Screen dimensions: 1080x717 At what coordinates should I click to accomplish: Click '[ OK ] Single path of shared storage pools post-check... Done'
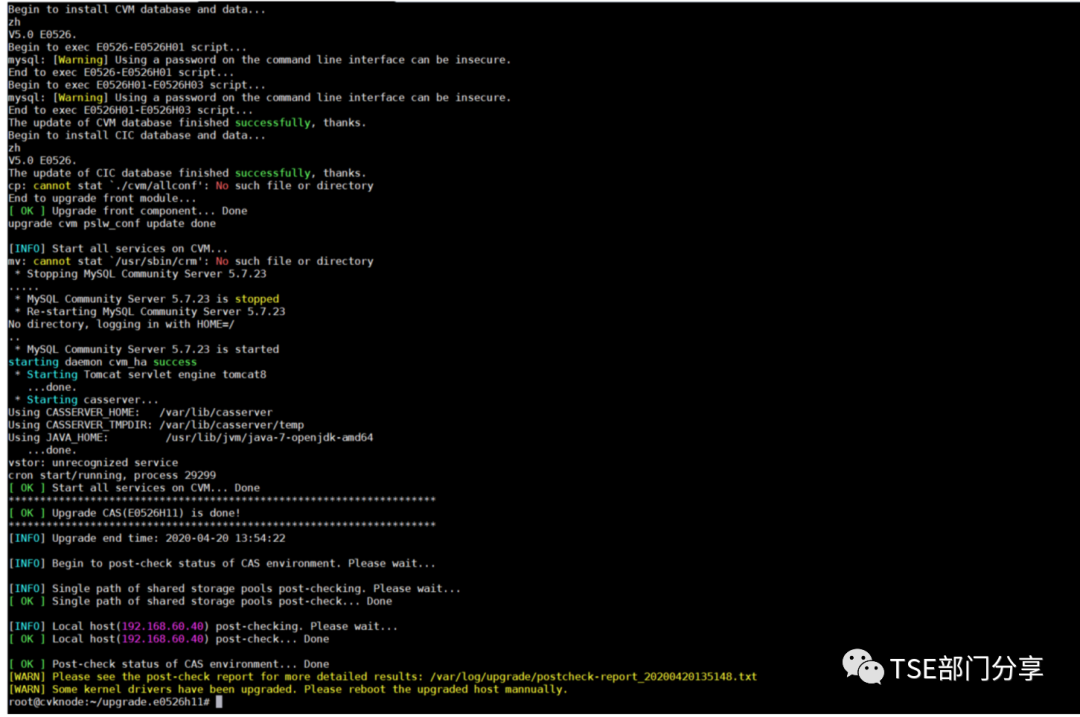click(x=200, y=601)
